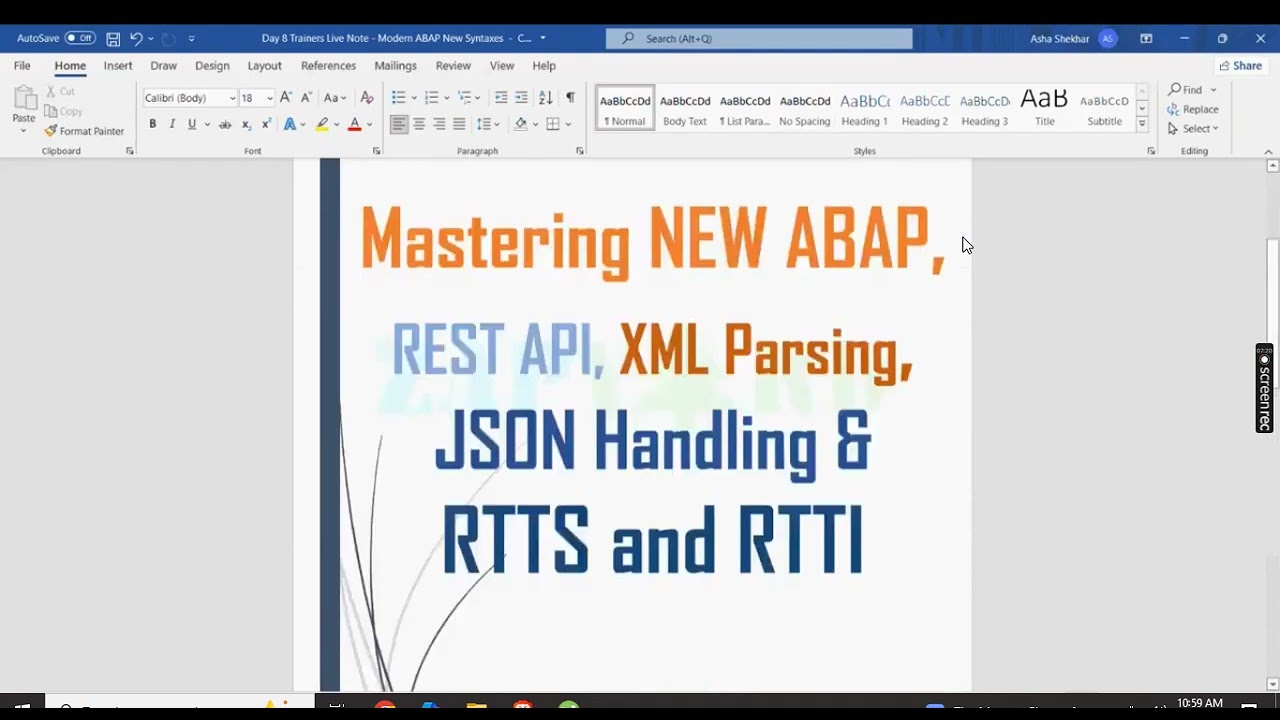Viewport: 1280px width, 720px height.
Task: Open the View tab
Action: coord(502,65)
